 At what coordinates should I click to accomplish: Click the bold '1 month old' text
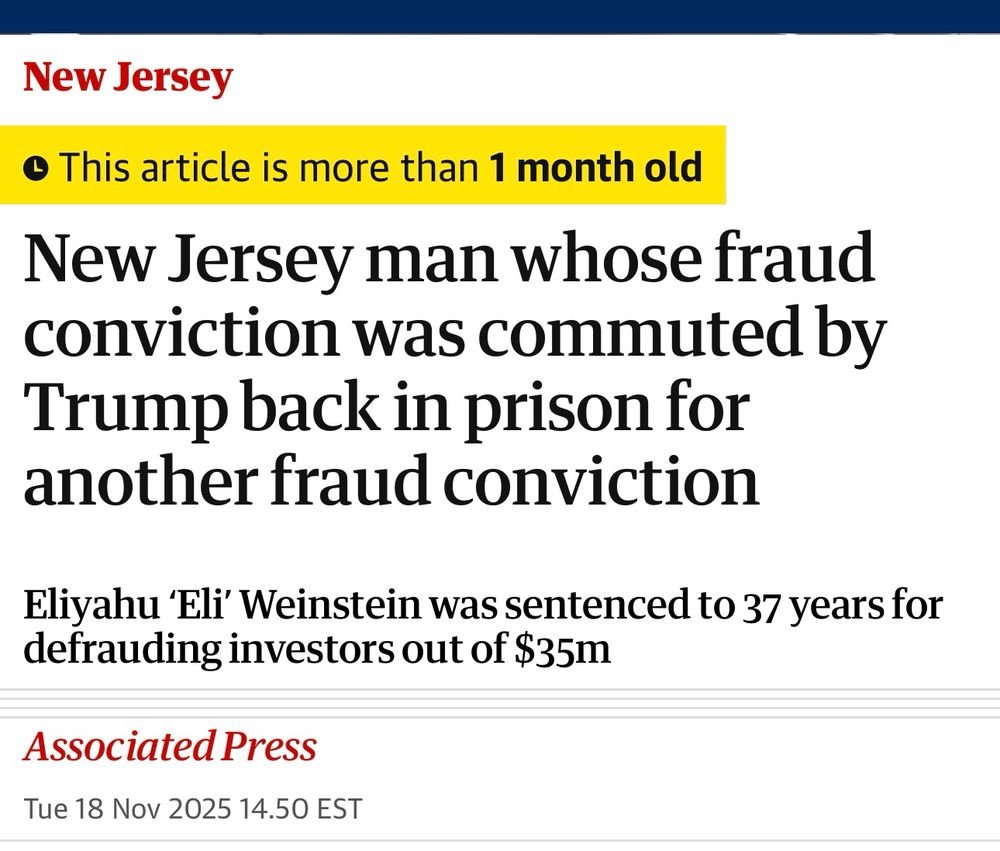tap(596, 166)
